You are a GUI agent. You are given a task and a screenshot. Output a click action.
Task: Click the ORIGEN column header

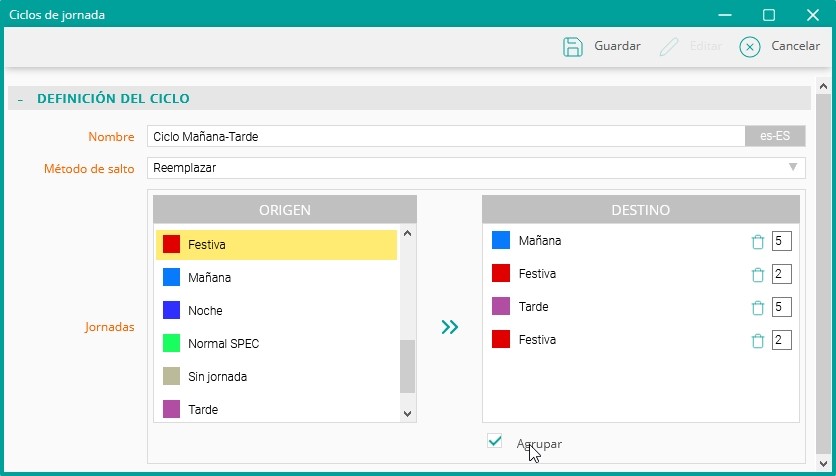click(285, 209)
